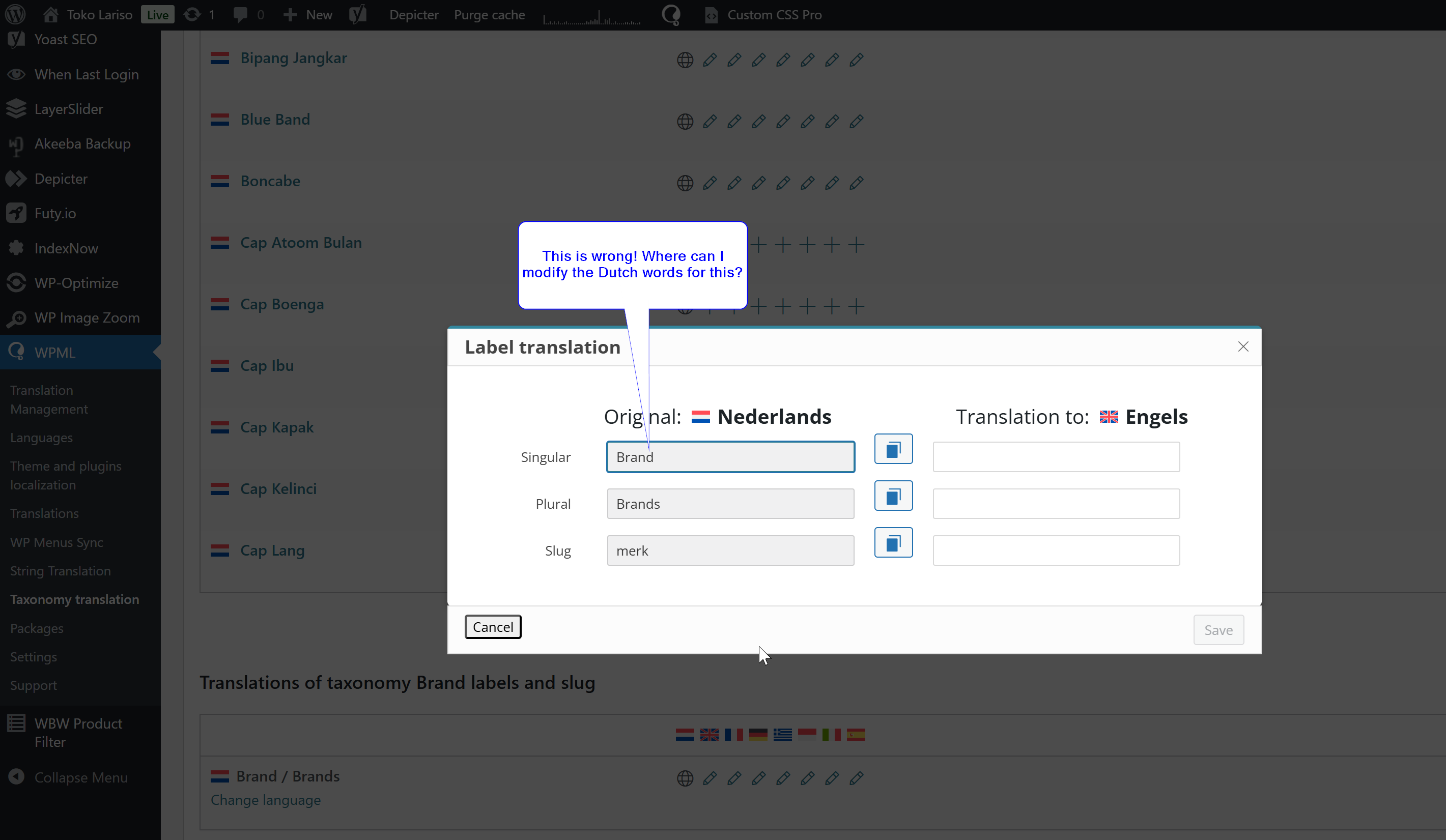The height and width of the screenshot is (840, 1446).
Task: Open the Blue Band term link
Action: click(275, 120)
